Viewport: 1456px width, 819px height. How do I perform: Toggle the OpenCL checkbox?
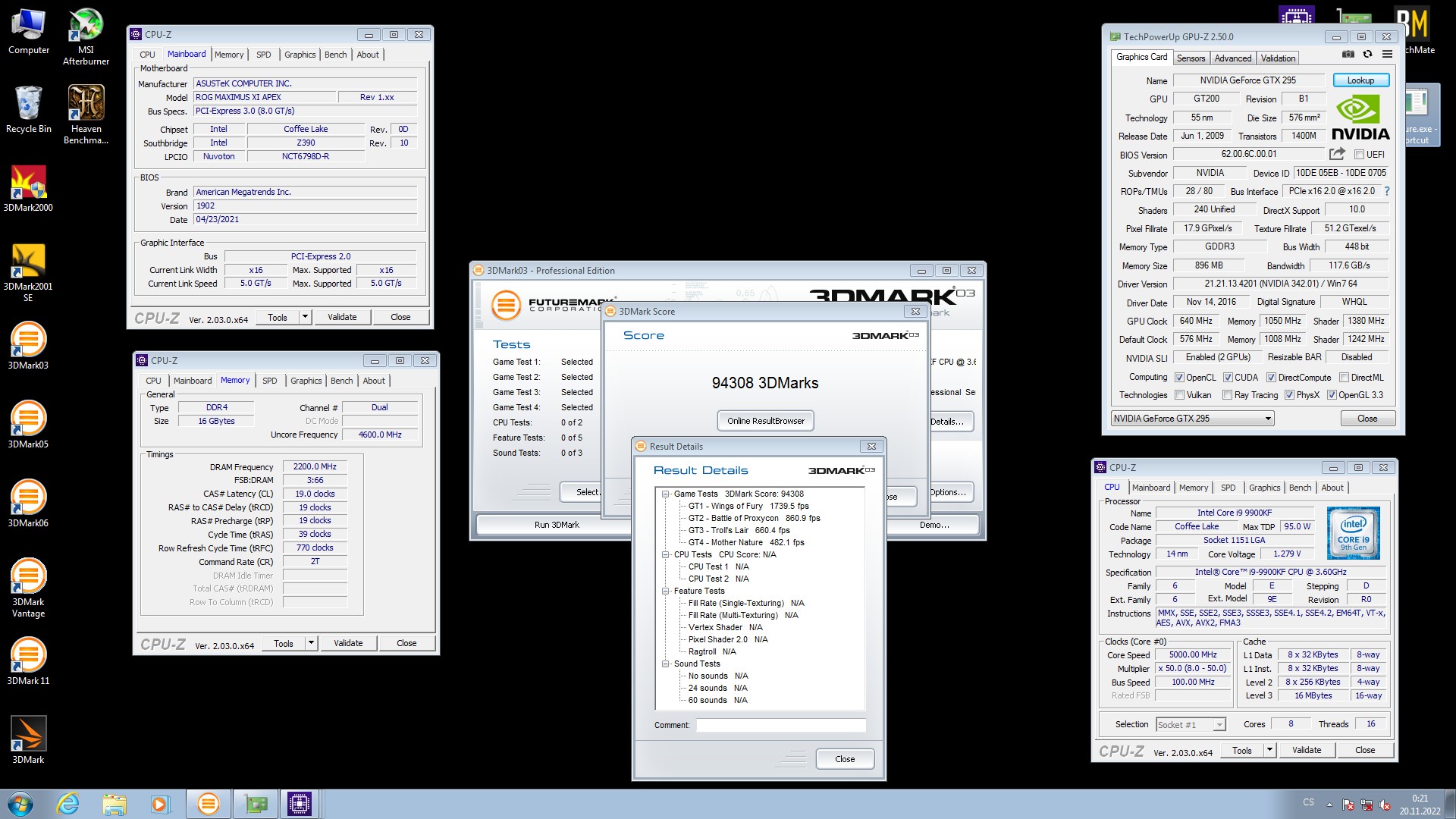(1179, 378)
